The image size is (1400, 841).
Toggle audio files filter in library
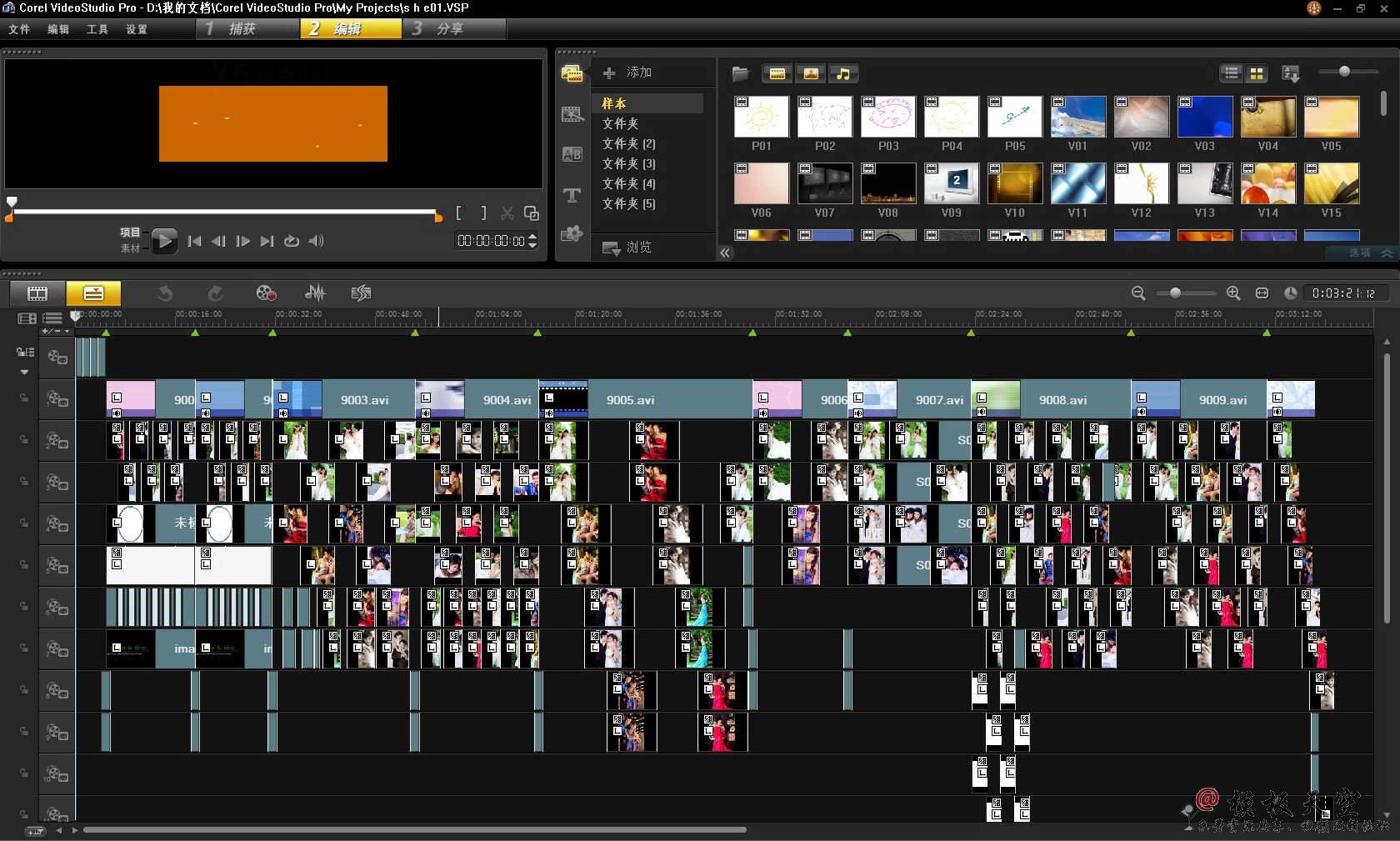[843, 73]
